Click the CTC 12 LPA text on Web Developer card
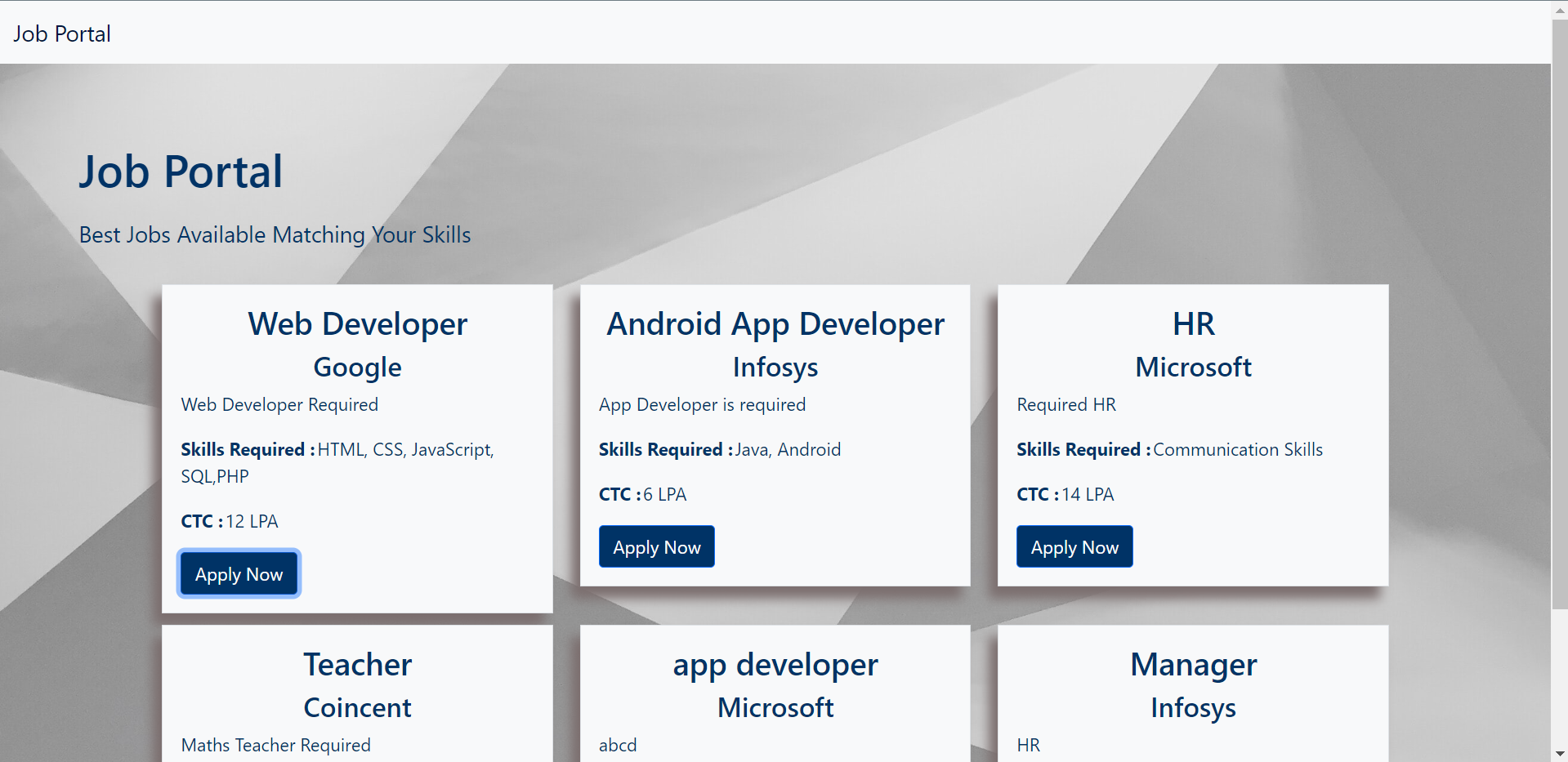Screen dimensions: 1568x762 (229, 521)
